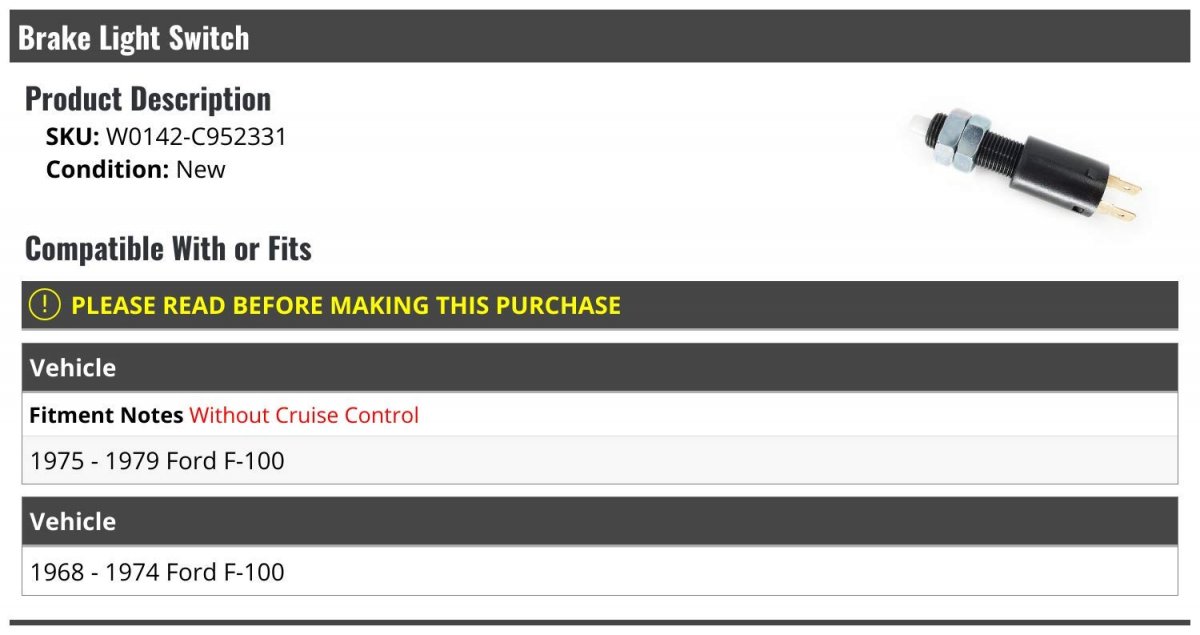Click the white plunger tip of the switch
This screenshot has width=1200, height=635.
coord(918,125)
